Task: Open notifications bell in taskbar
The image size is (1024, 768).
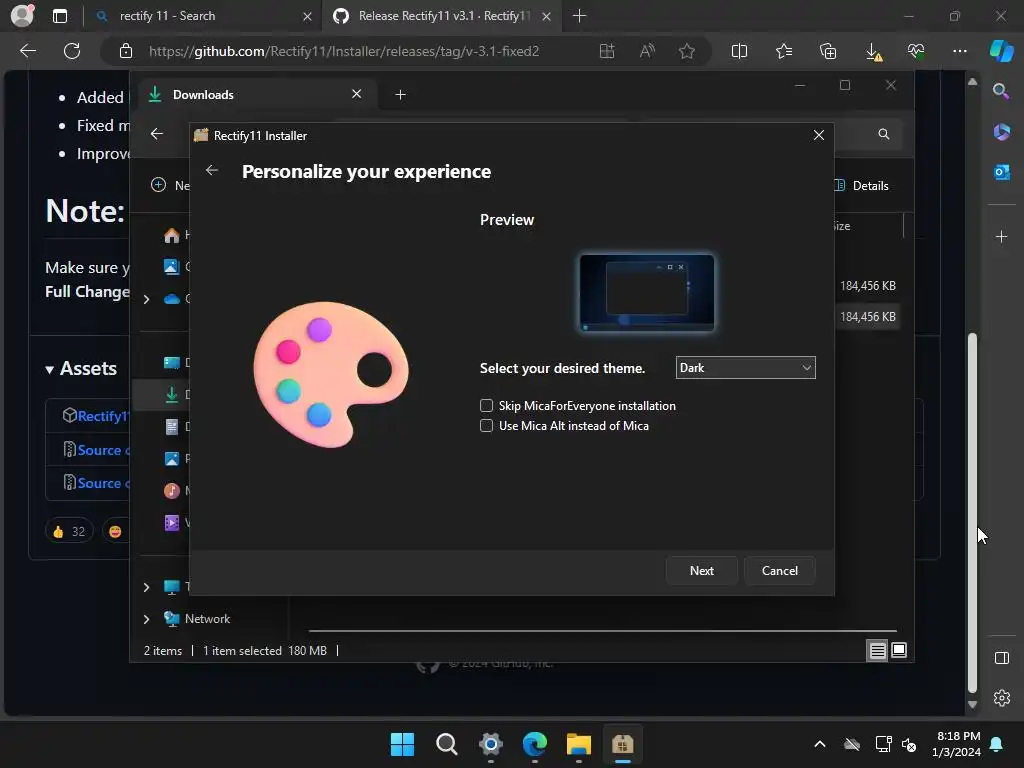Action: (x=997, y=744)
